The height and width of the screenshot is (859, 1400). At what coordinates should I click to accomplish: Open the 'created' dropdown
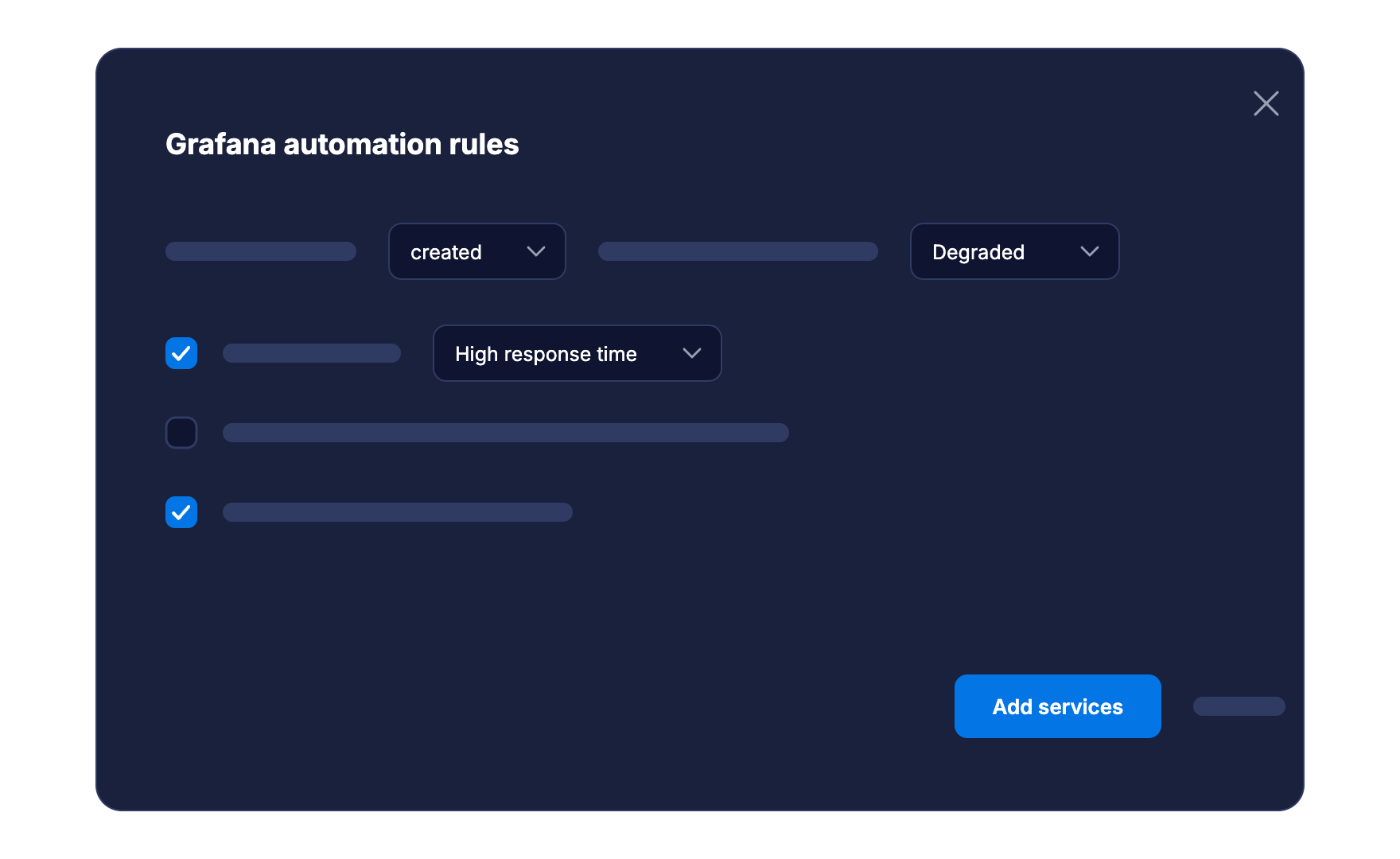click(477, 251)
